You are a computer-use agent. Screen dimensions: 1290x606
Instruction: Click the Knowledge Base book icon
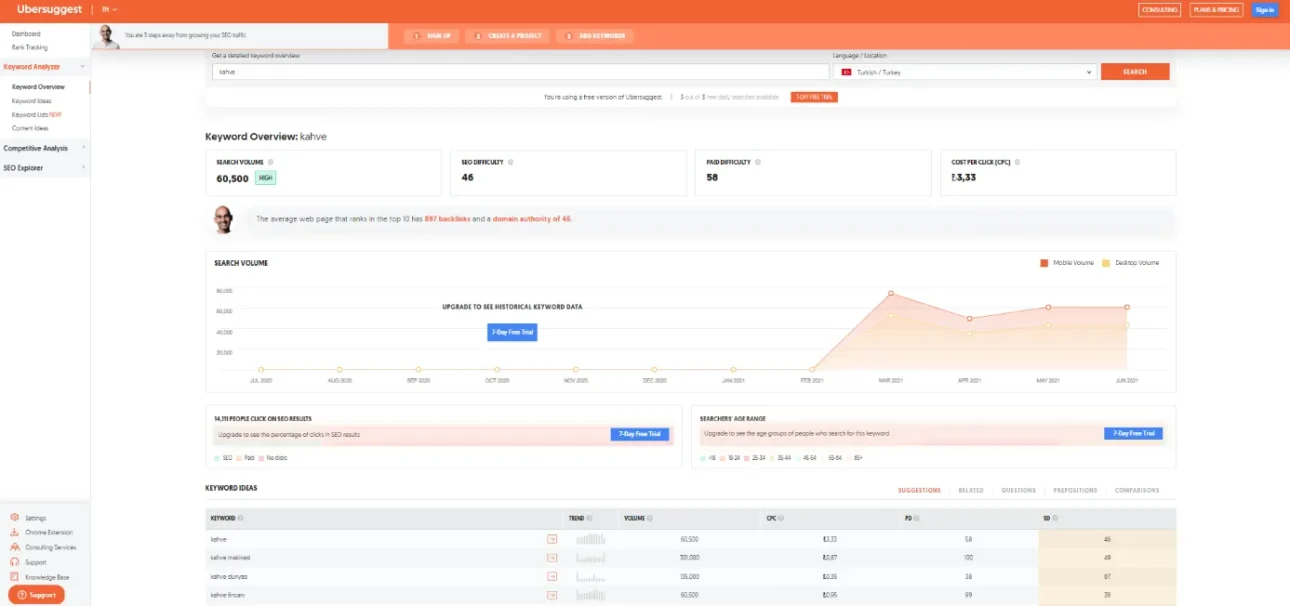[15, 577]
